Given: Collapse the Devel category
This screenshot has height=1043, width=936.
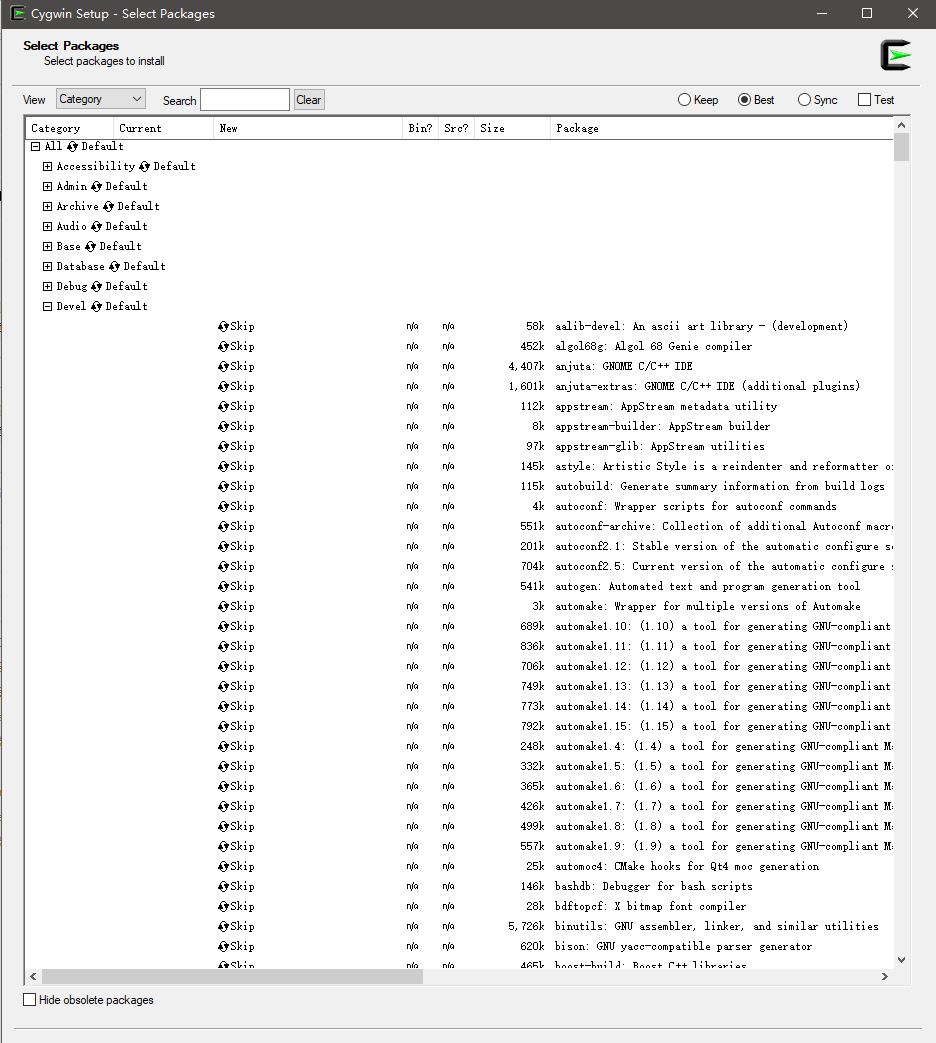Looking at the screenshot, I should coord(47,306).
